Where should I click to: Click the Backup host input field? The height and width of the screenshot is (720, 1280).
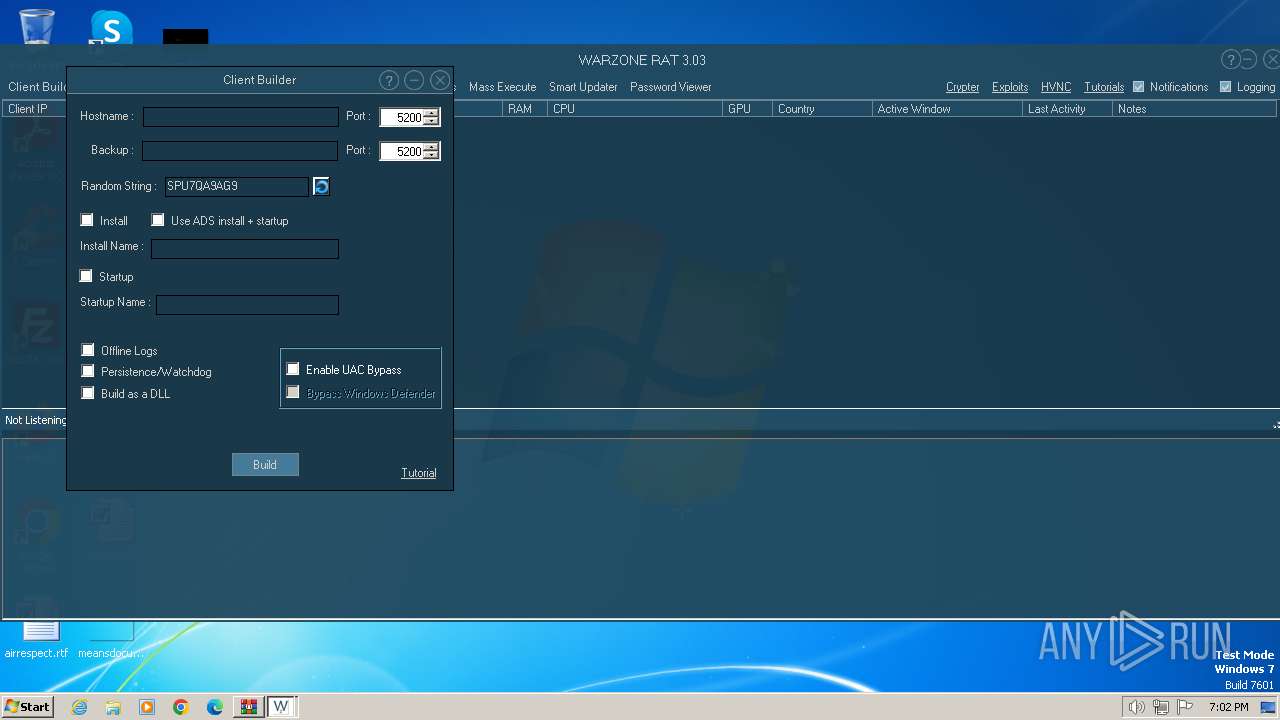point(240,151)
